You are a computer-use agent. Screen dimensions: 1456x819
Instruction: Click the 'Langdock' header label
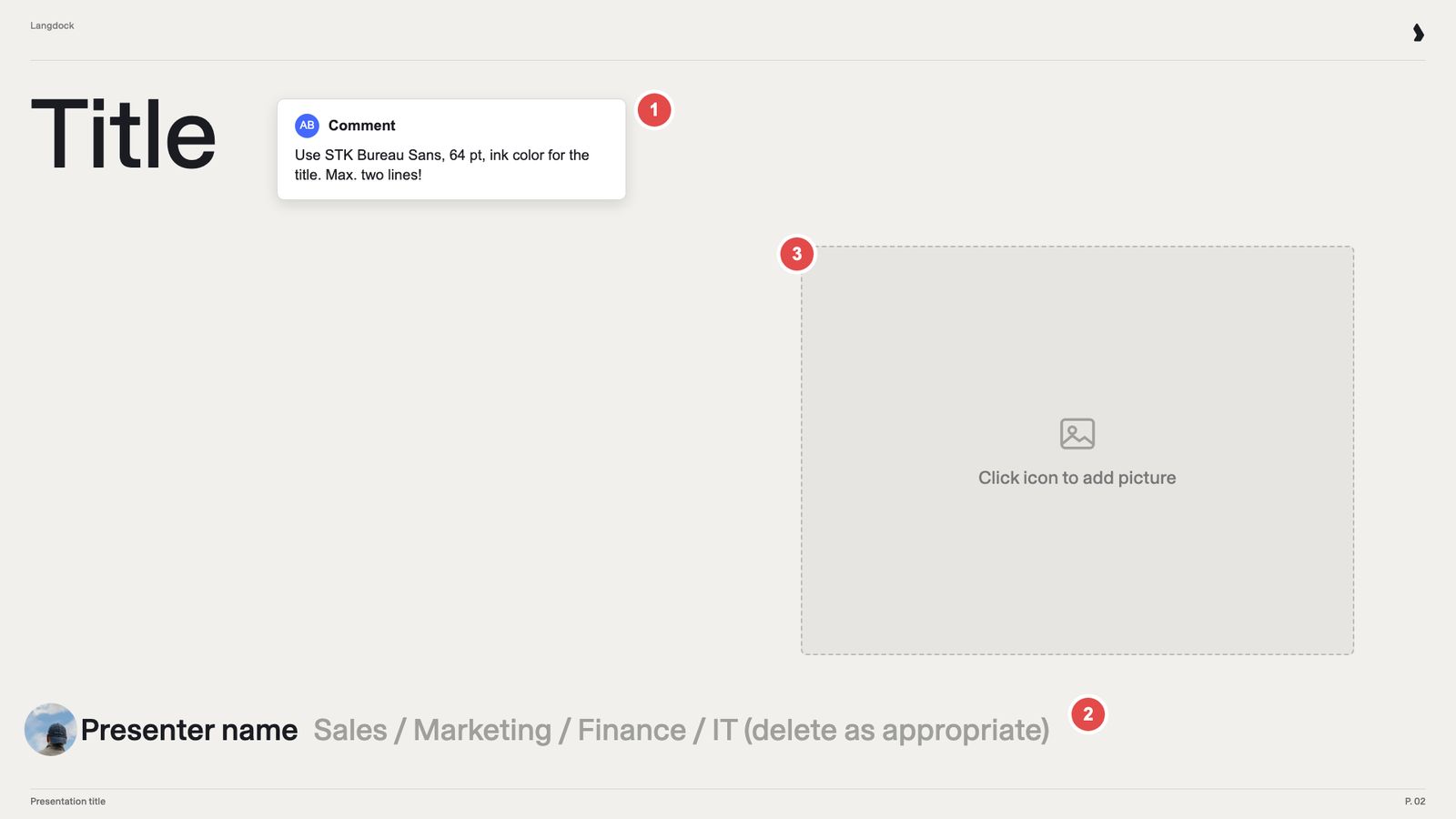(x=52, y=25)
